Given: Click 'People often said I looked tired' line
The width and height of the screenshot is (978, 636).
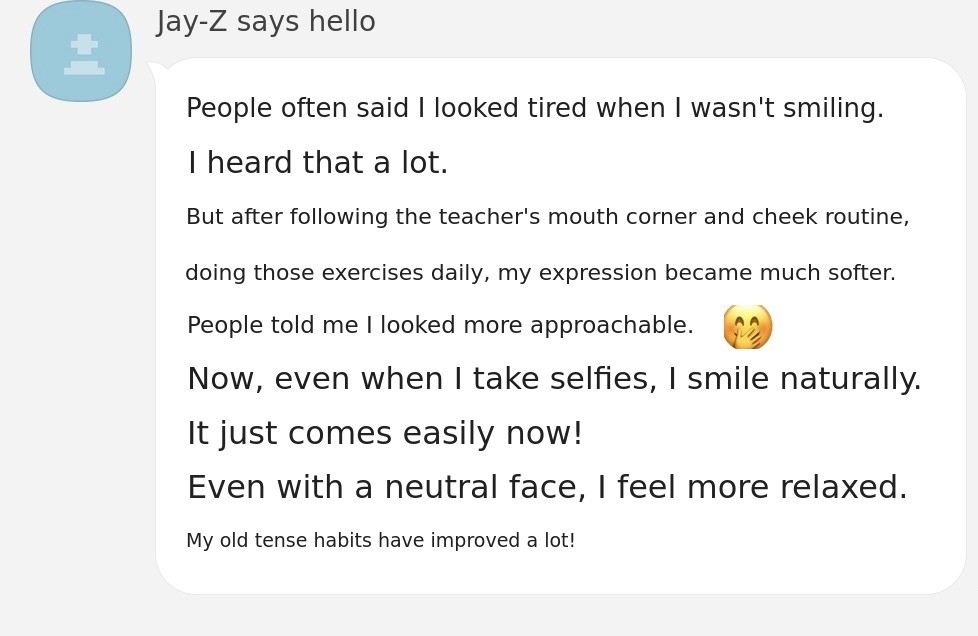Looking at the screenshot, I should click(x=534, y=109).
